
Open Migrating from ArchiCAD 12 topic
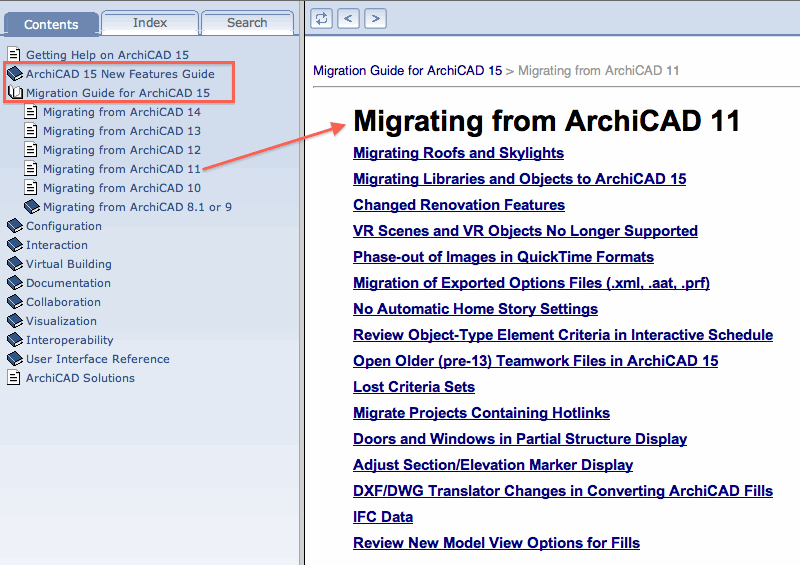[x=122, y=150]
